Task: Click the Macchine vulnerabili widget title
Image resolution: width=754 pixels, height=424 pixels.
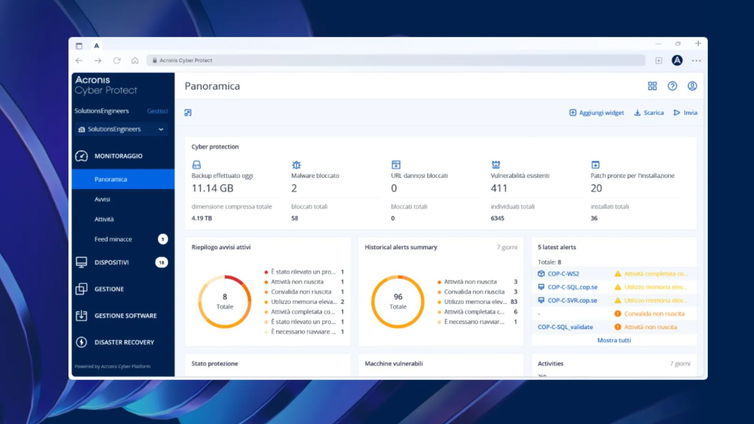Action: coord(394,363)
